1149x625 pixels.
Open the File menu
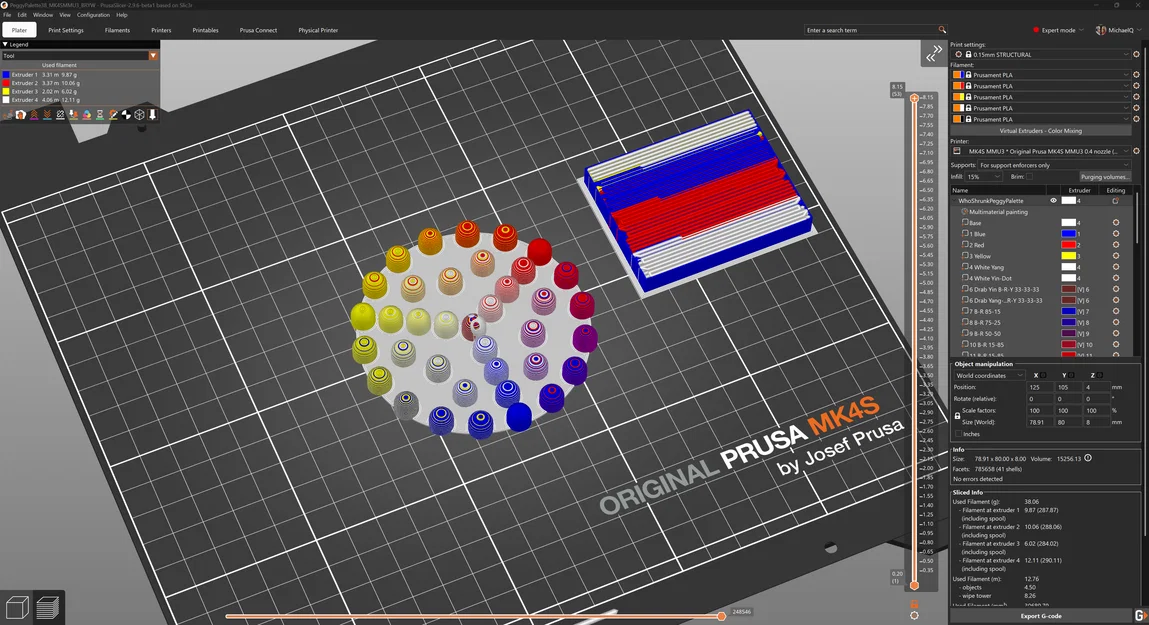(7, 15)
